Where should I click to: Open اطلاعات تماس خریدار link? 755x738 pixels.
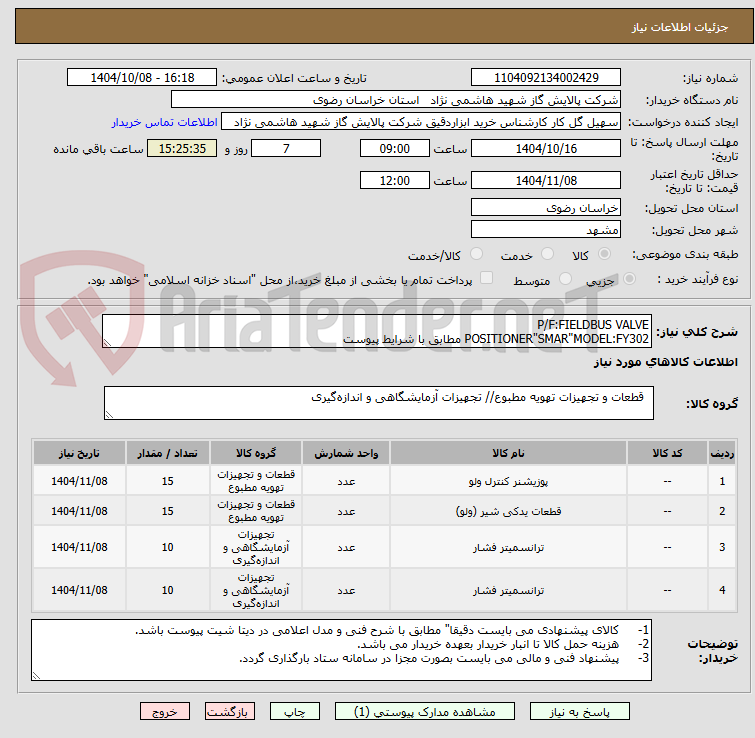165,122
